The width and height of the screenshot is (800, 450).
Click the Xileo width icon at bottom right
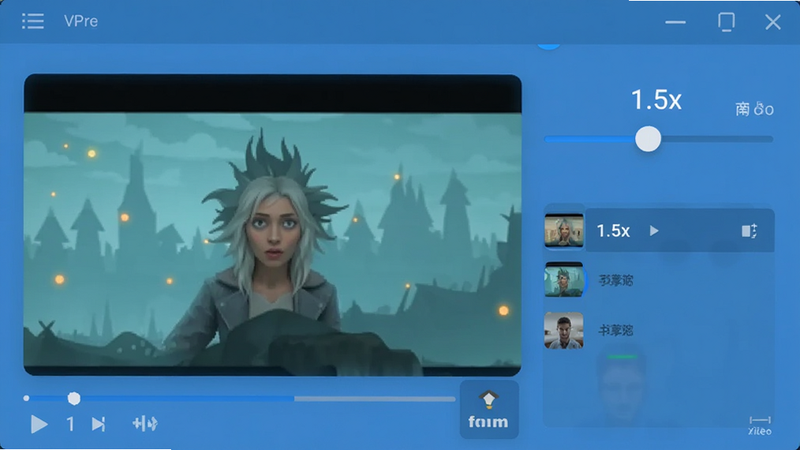pos(760,426)
